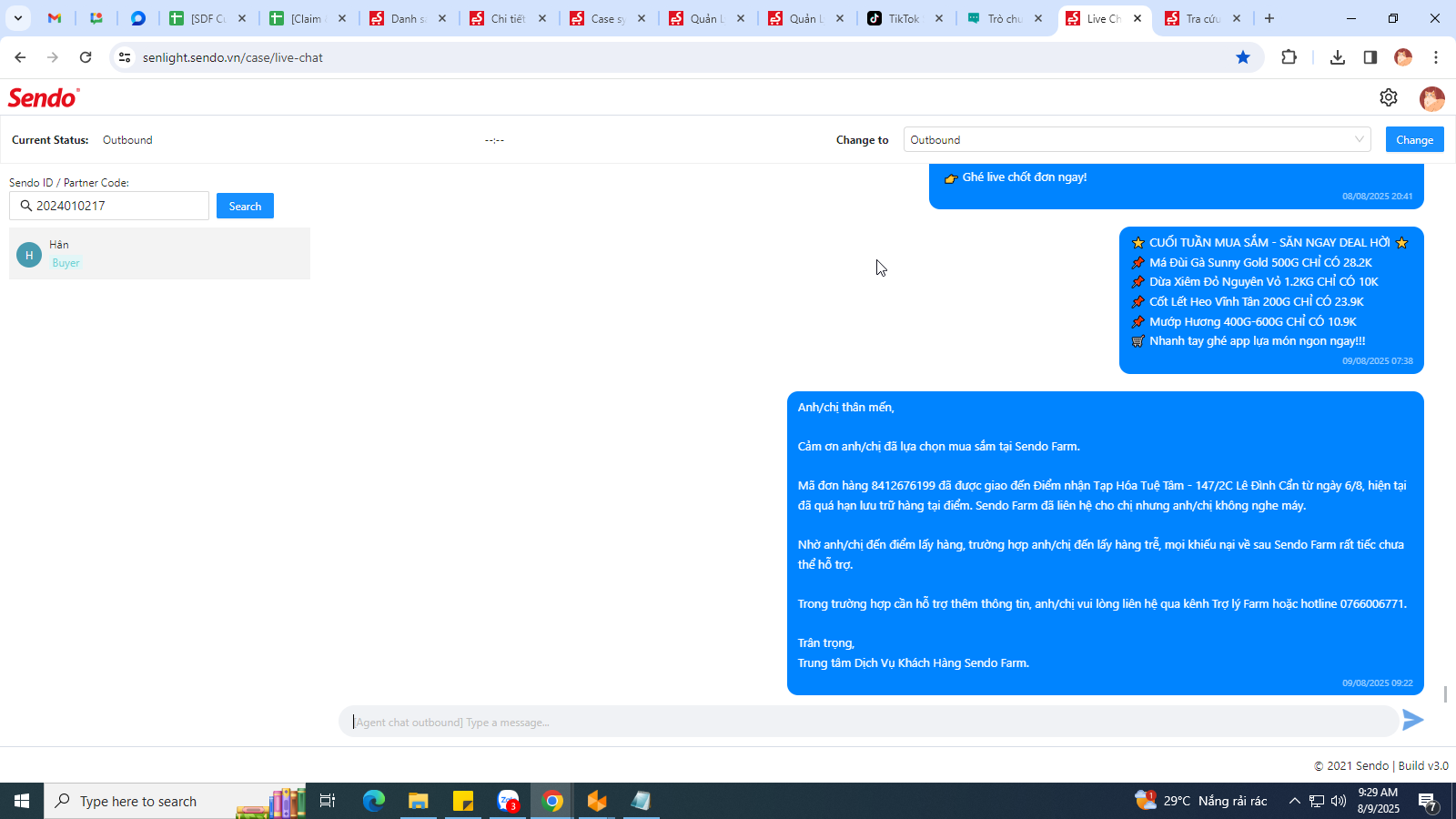This screenshot has width=1456, height=819.
Task: Open Task View on the taskbar
Action: click(328, 801)
